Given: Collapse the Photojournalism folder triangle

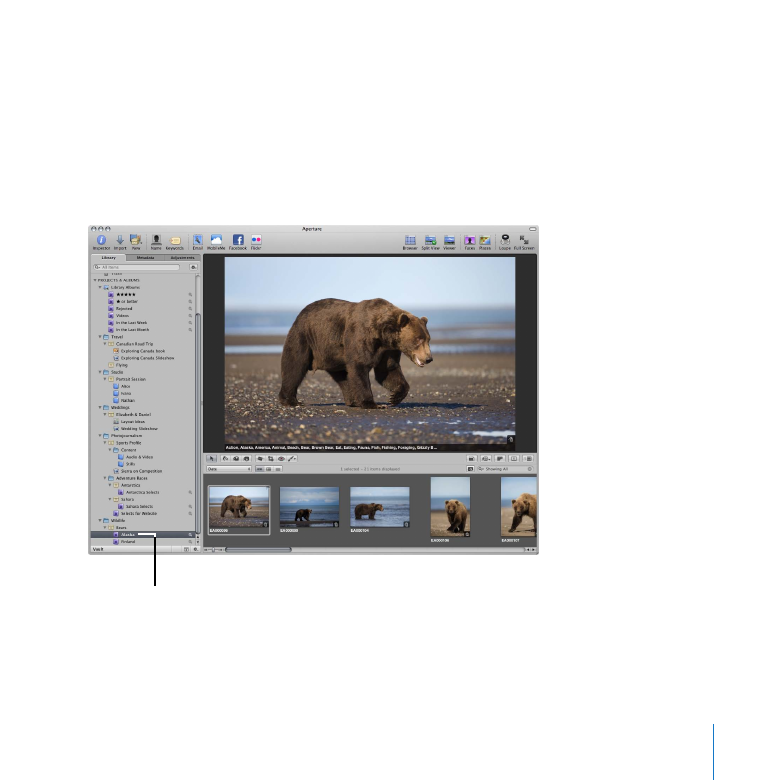Looking at the screenshot, I should (100, 436).
